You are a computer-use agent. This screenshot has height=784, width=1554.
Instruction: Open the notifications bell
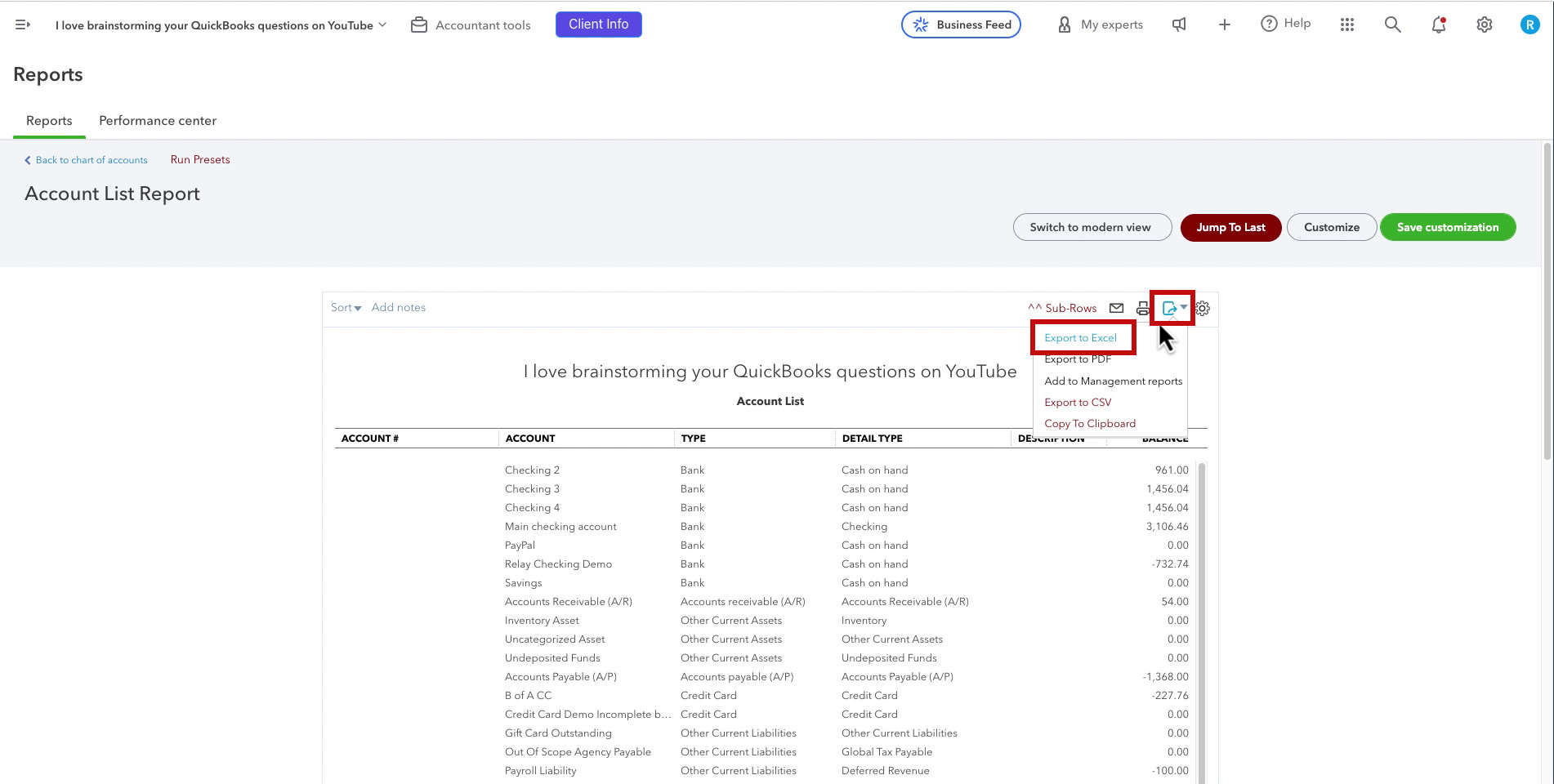tap(1439, 24)
